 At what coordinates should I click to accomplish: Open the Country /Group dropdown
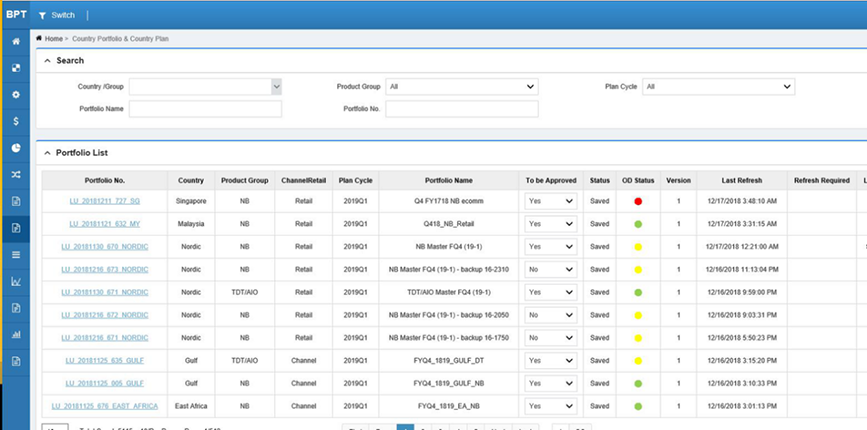[206, 87]
